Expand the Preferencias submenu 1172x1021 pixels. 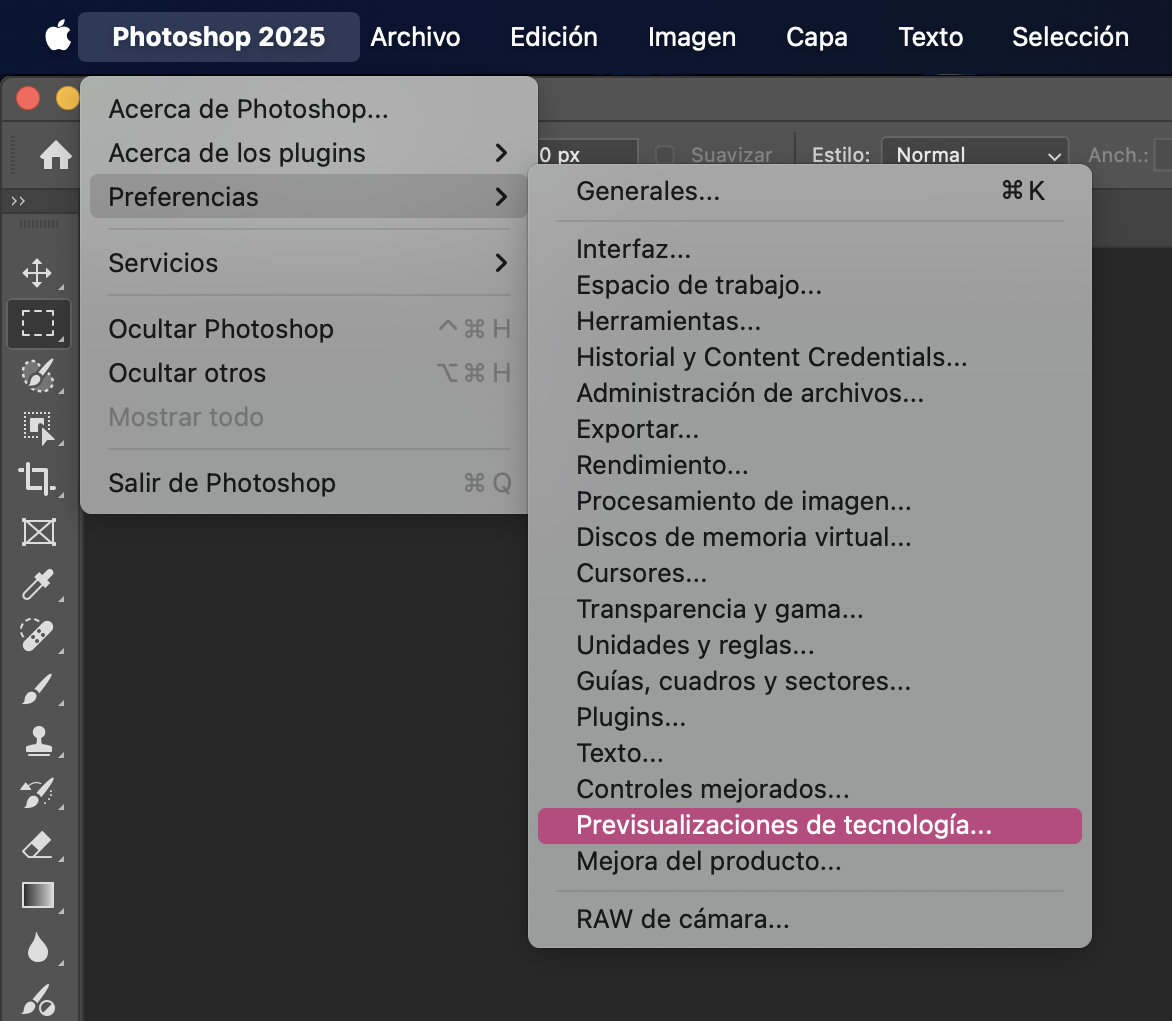(308, 197)
